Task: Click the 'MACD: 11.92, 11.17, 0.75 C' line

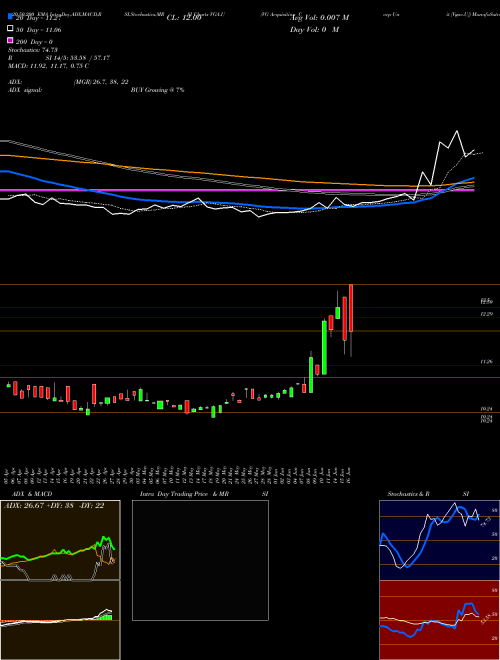Action: tap(48, 66)
